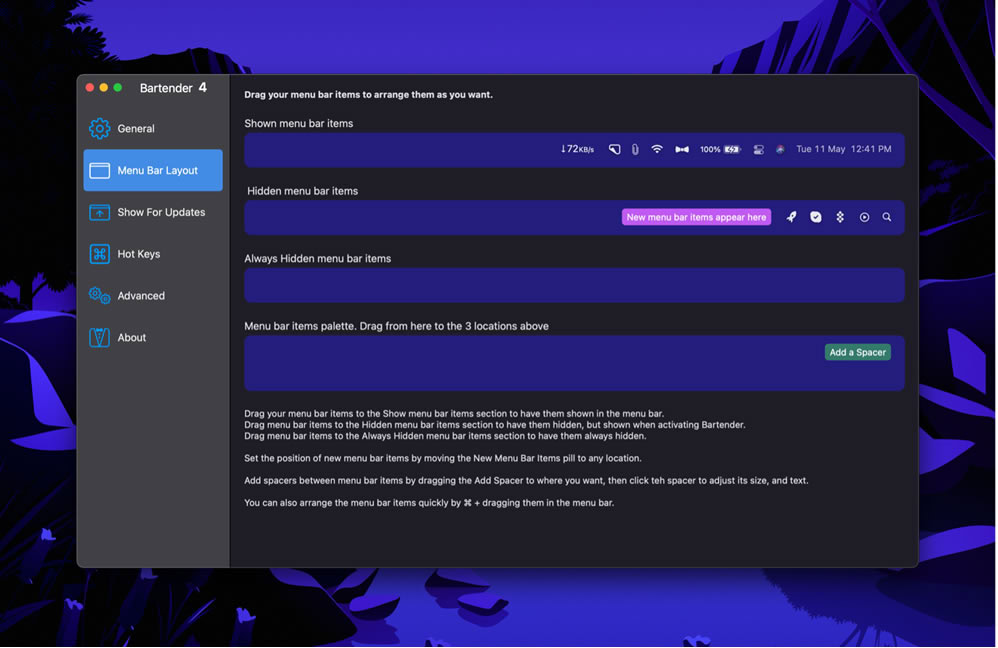Open the About section
The image size is (998, 648).
153,337
